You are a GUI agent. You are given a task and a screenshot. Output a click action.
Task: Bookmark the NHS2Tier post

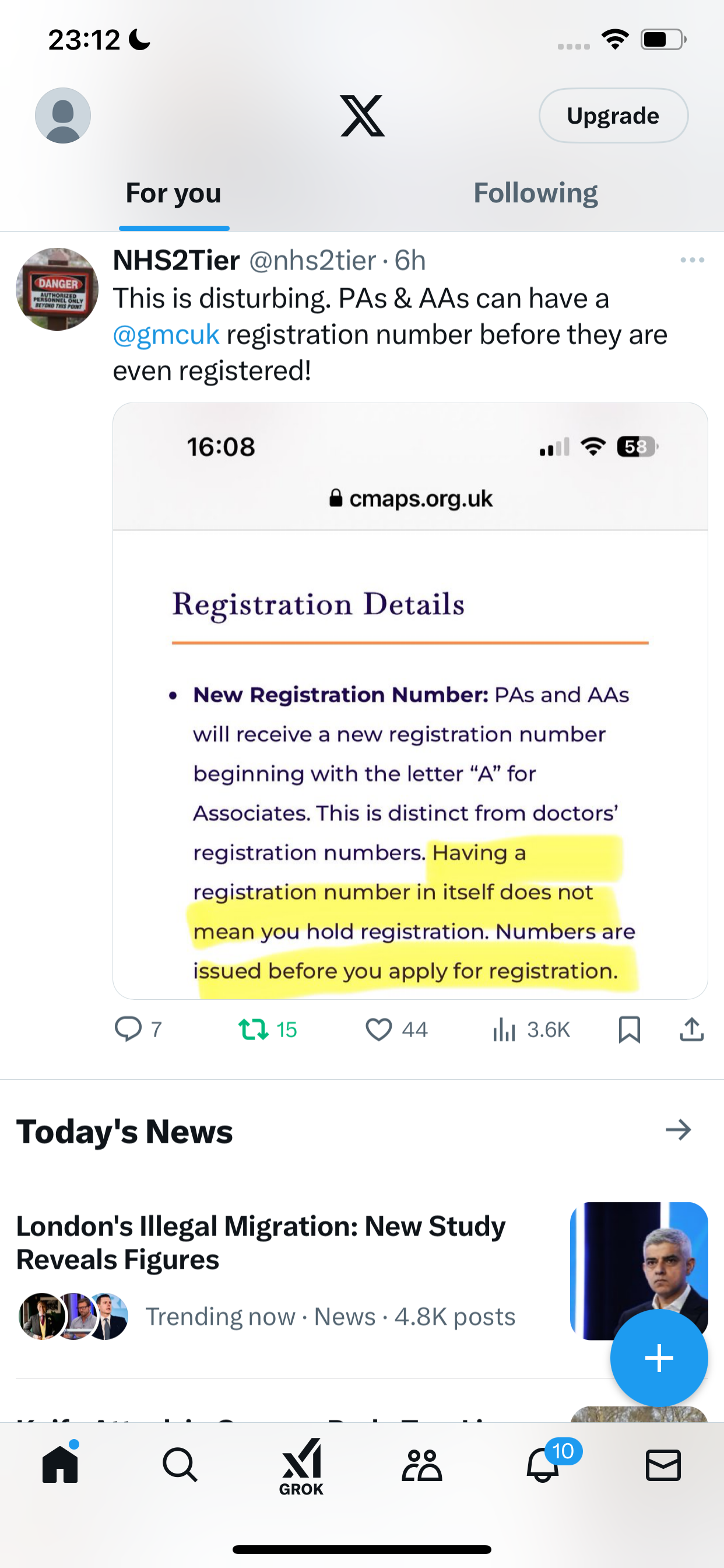[x=629, y=1030]
